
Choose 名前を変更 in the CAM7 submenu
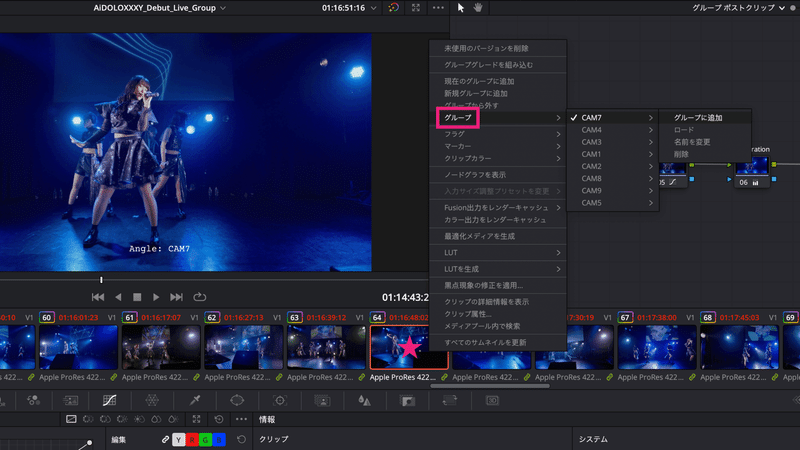[x=705, y=142]
